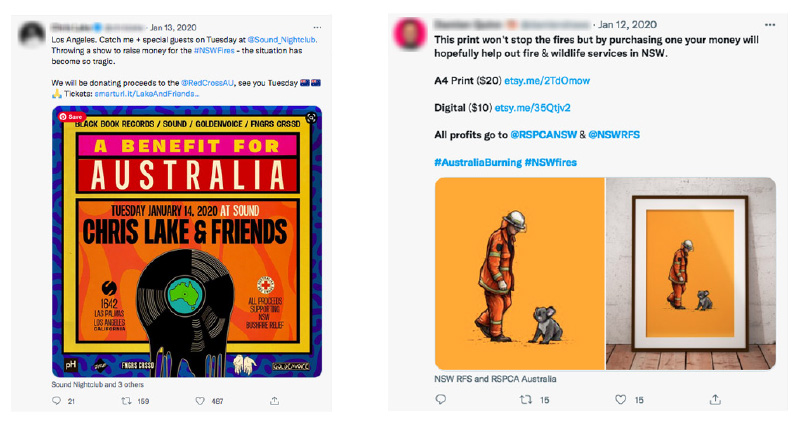Reply to the Chris Lake benefit tweet
The image size is (800, 425).
point(57,401)
